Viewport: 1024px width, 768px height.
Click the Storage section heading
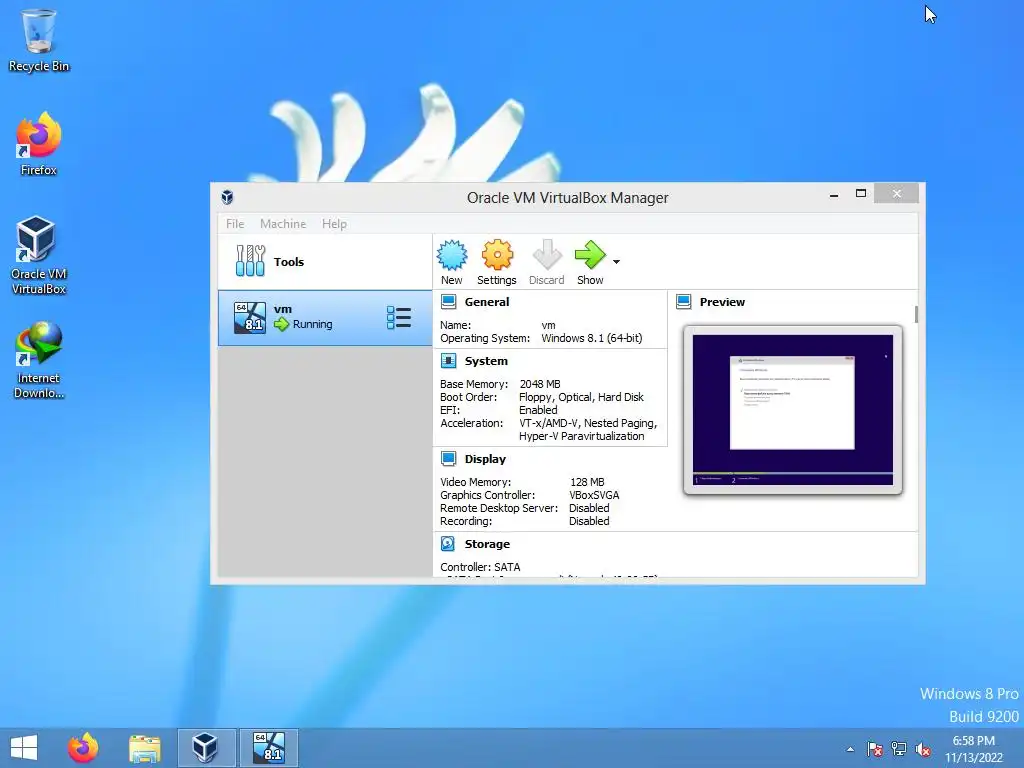click(x=487, y=543)
